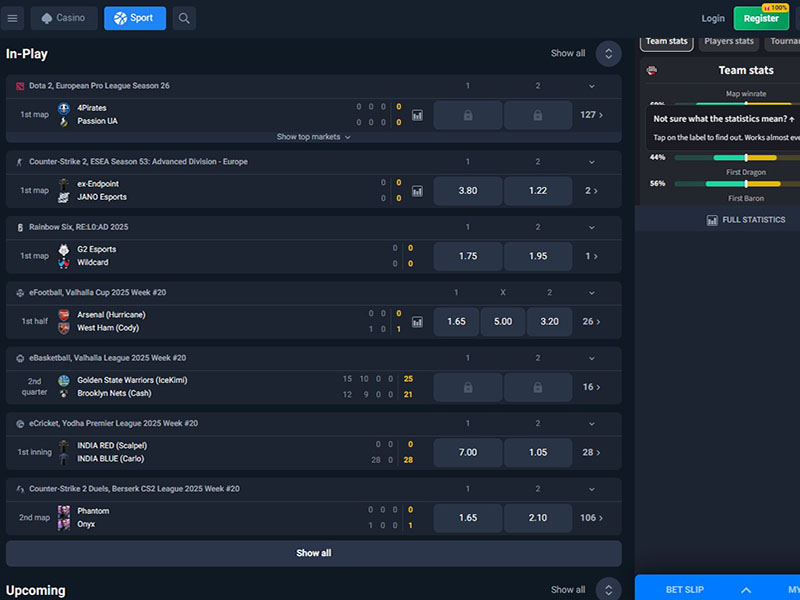800x600 pixels.
Task: Click the Dota 2 league icon
Action: [20, 86]
